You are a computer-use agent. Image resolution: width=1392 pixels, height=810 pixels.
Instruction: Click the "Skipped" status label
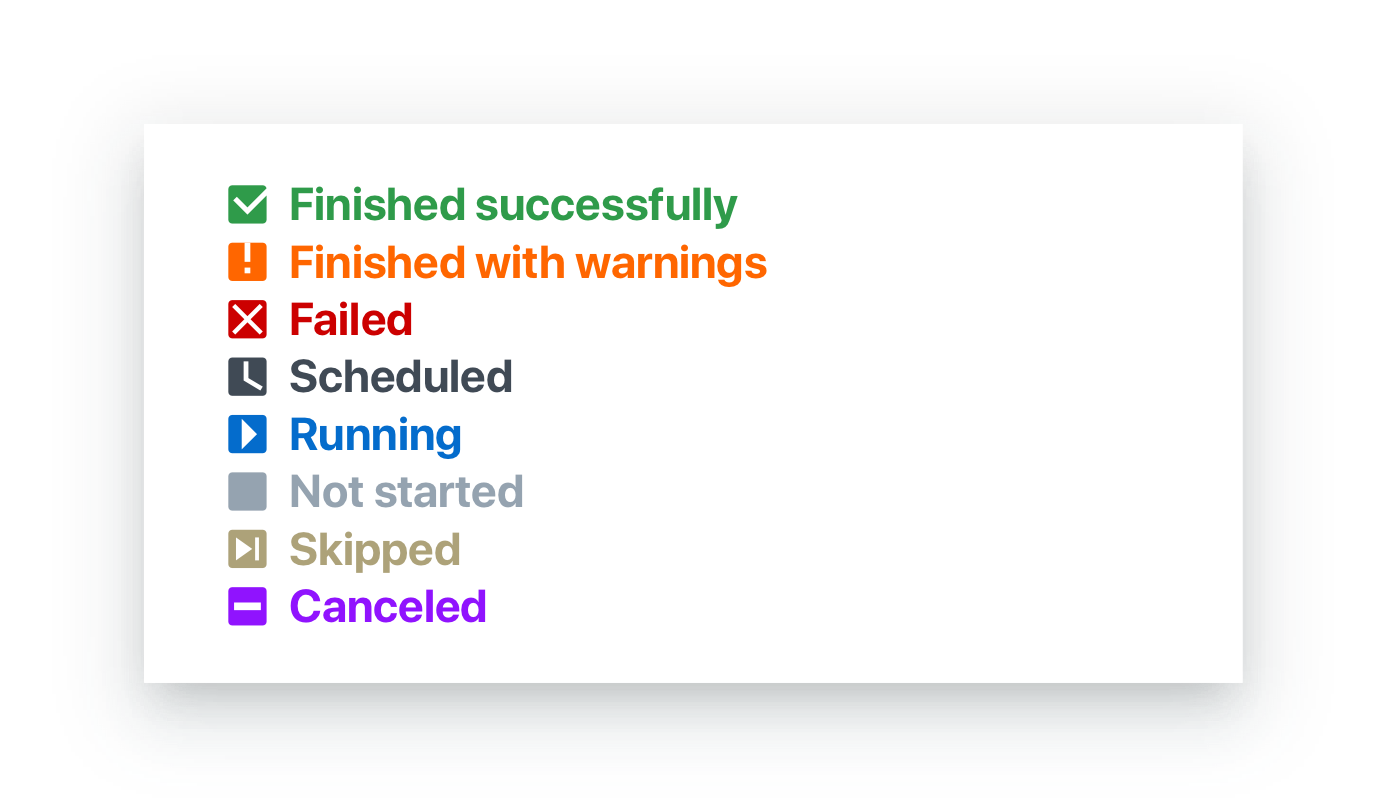[x=375, y=550]
